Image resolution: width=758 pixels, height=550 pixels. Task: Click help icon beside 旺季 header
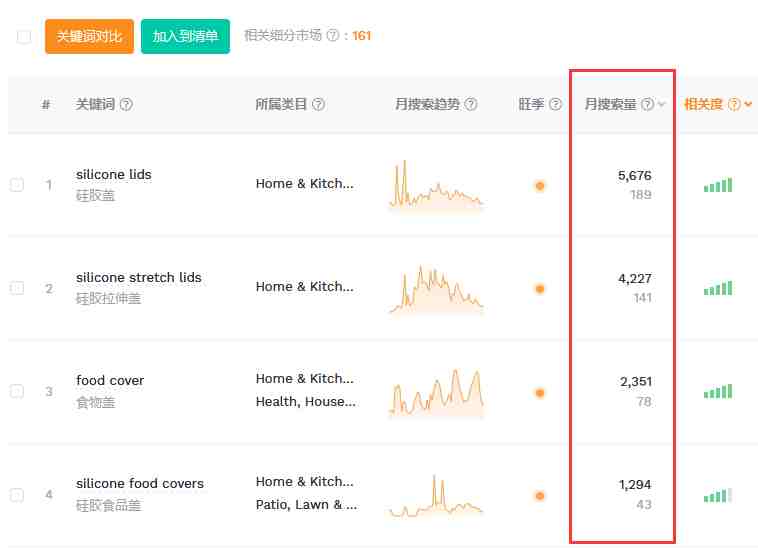(556, 105)
